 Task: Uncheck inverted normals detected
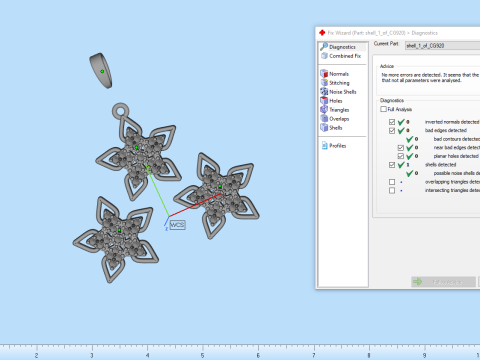click(x=392, y=122)
